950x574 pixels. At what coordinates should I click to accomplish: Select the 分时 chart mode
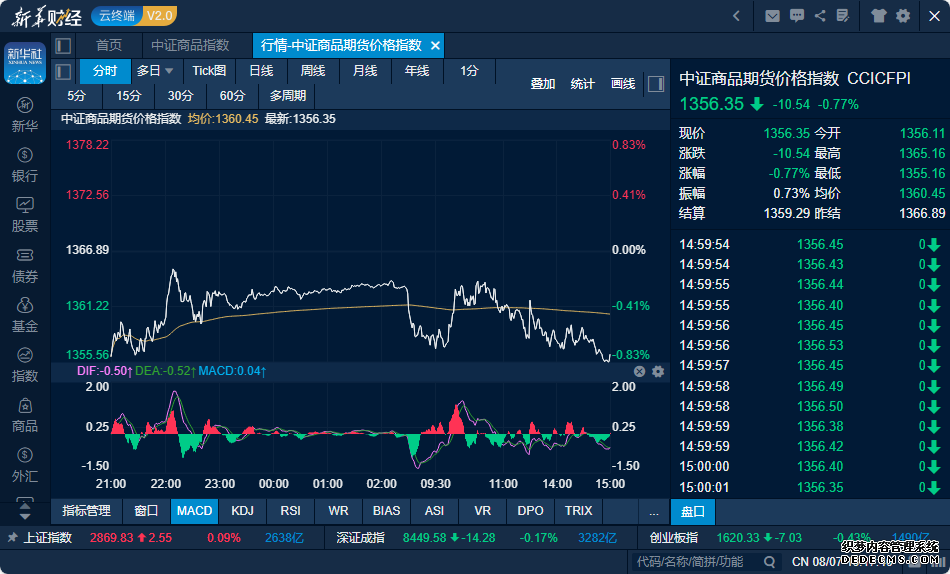point(105,71)
